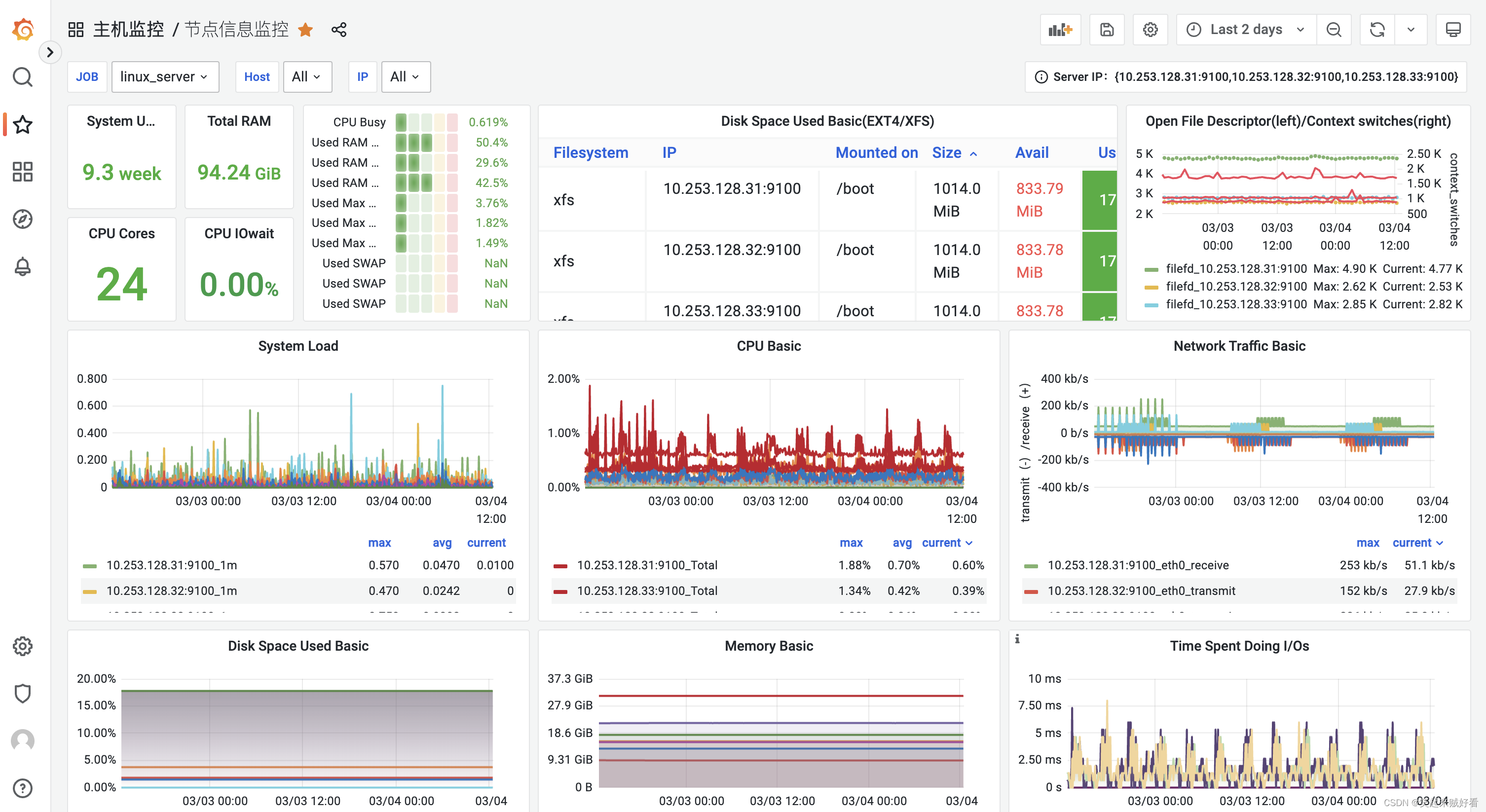Open the Last 2 days time picker
Viewport: 1486px width, 812px height.
tap(1245, 30)
